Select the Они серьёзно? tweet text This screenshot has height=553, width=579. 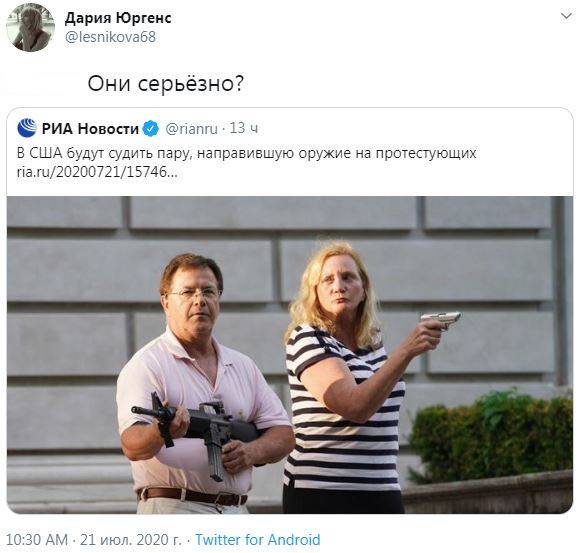pyautogui.click(x=166, y=84)
